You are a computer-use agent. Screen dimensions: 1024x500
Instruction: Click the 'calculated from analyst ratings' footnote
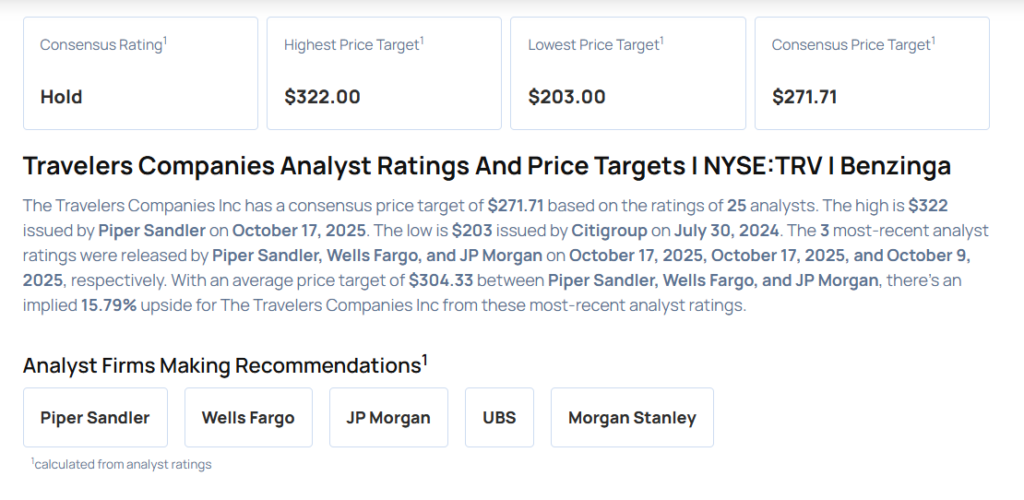tap(121, 464)
